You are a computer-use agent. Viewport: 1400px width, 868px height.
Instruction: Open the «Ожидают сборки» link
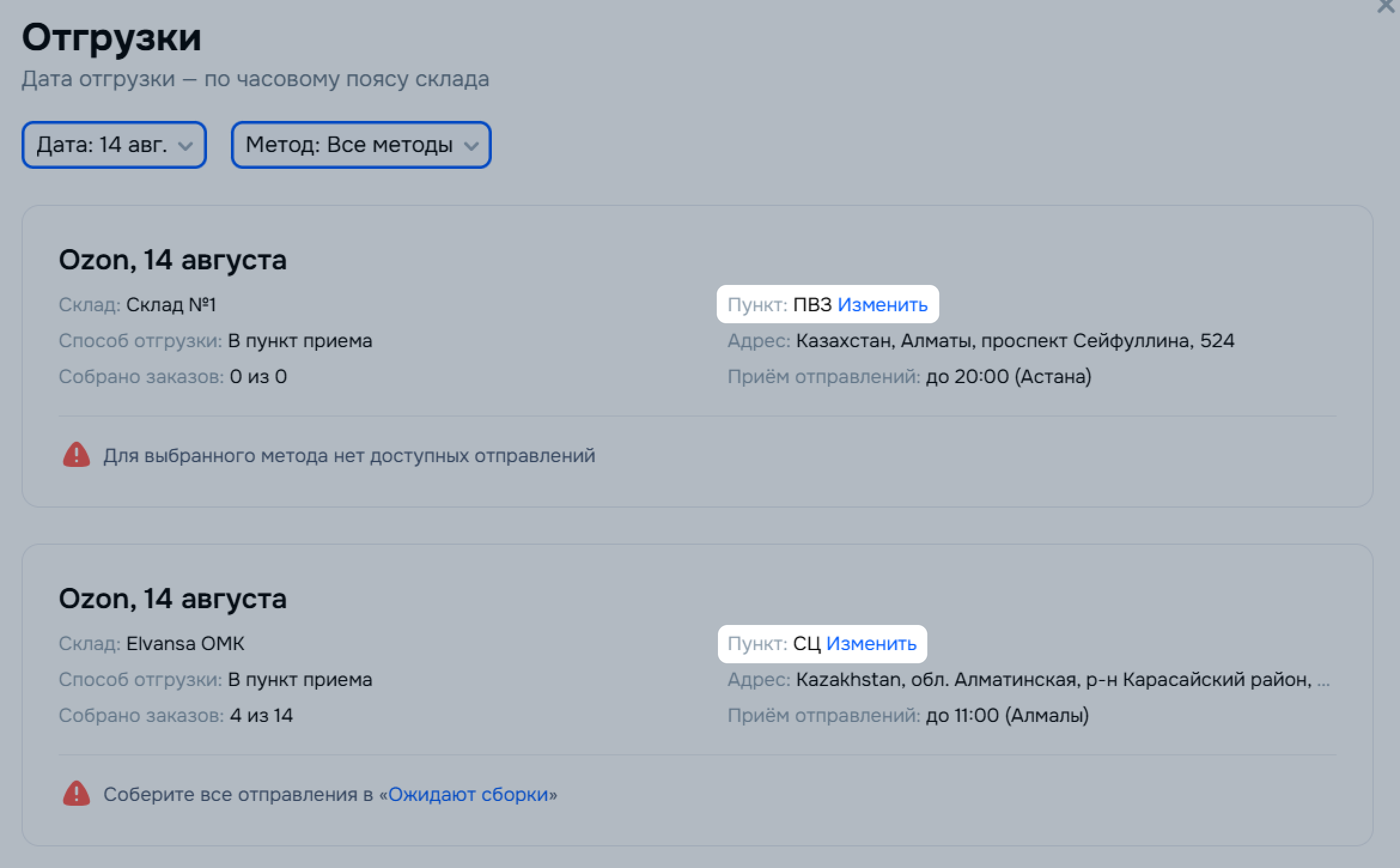(x=468, y=794)
